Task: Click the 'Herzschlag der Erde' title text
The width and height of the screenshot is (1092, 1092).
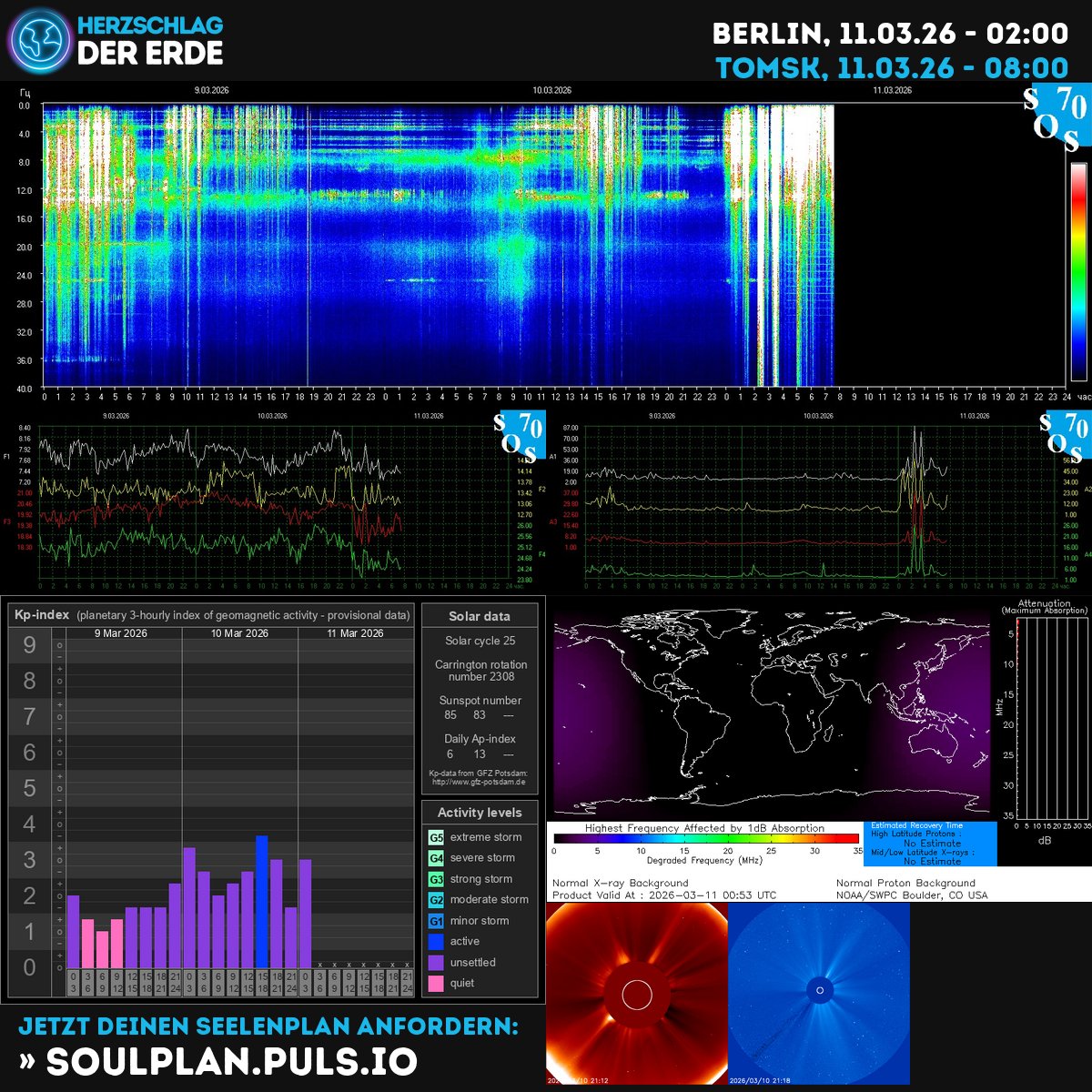Action: [x=150, y=42]
